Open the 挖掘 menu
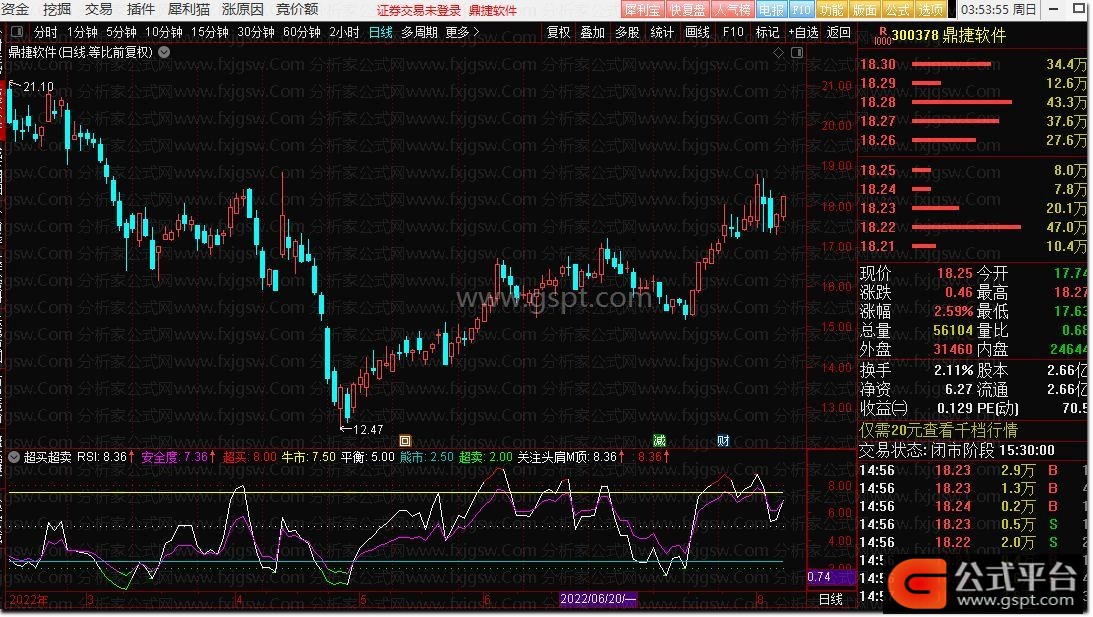1093x617 pixels. [57, 10]
